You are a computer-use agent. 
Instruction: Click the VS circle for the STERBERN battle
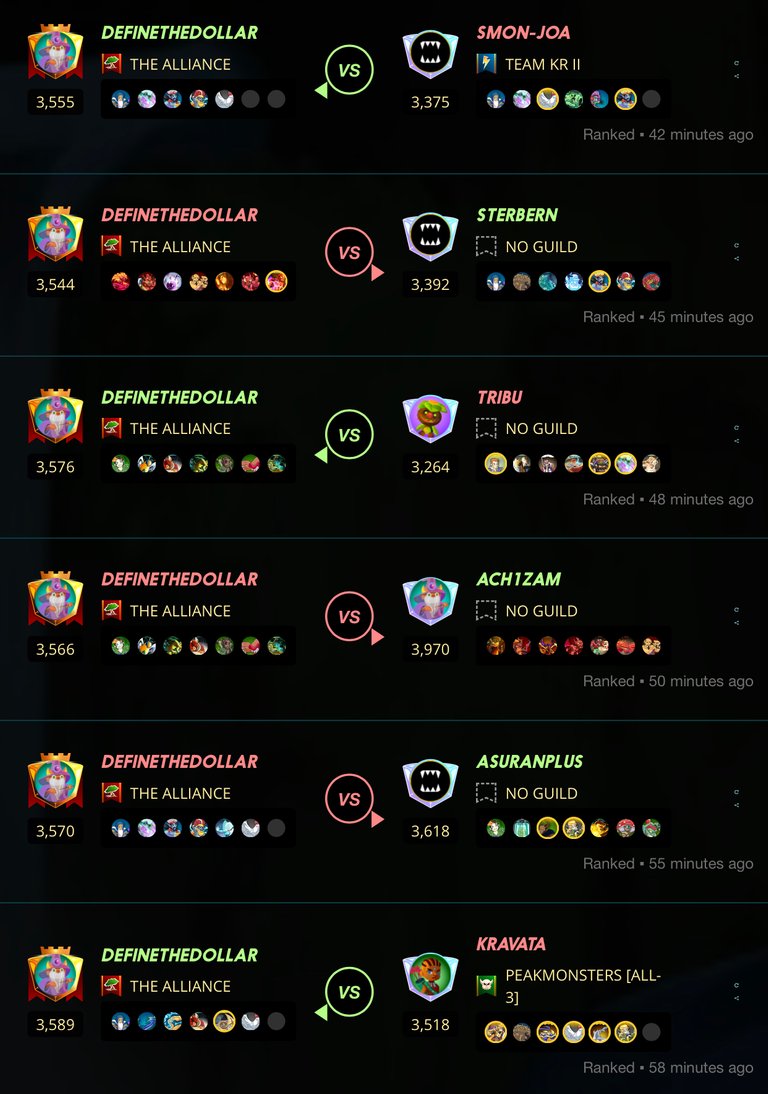349,252
